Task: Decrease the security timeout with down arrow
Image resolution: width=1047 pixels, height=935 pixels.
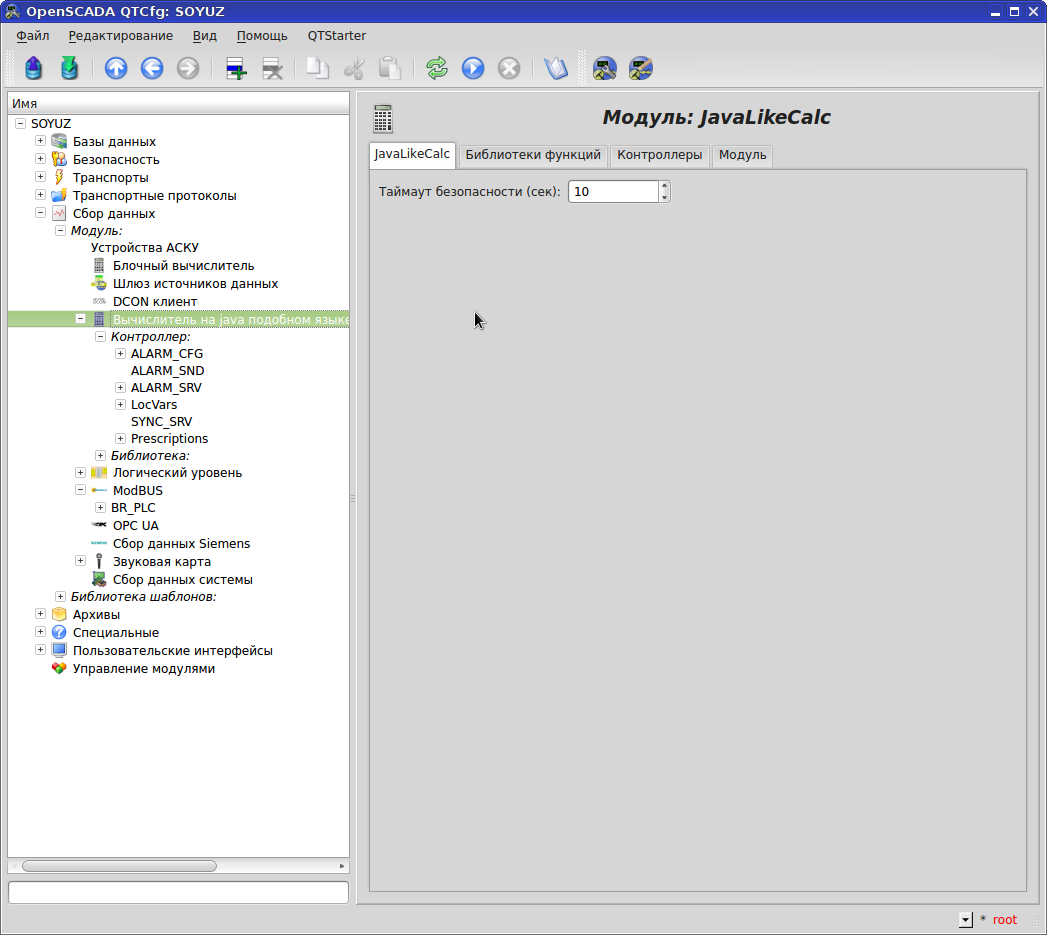Action: click(x=664, y=197)
